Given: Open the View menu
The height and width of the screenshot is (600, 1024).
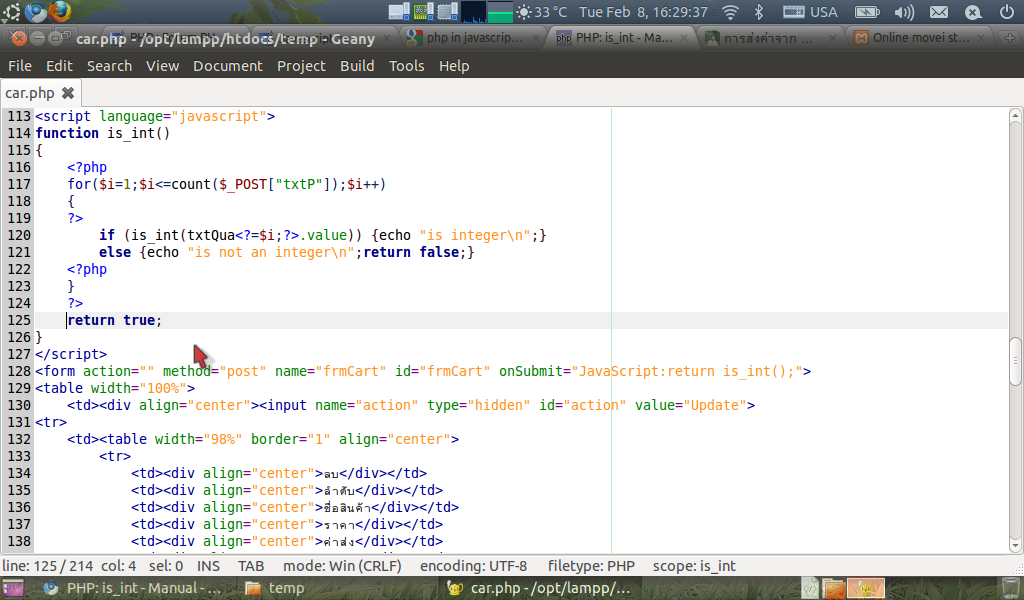Looking at the screenshot, I should [162, 66].
